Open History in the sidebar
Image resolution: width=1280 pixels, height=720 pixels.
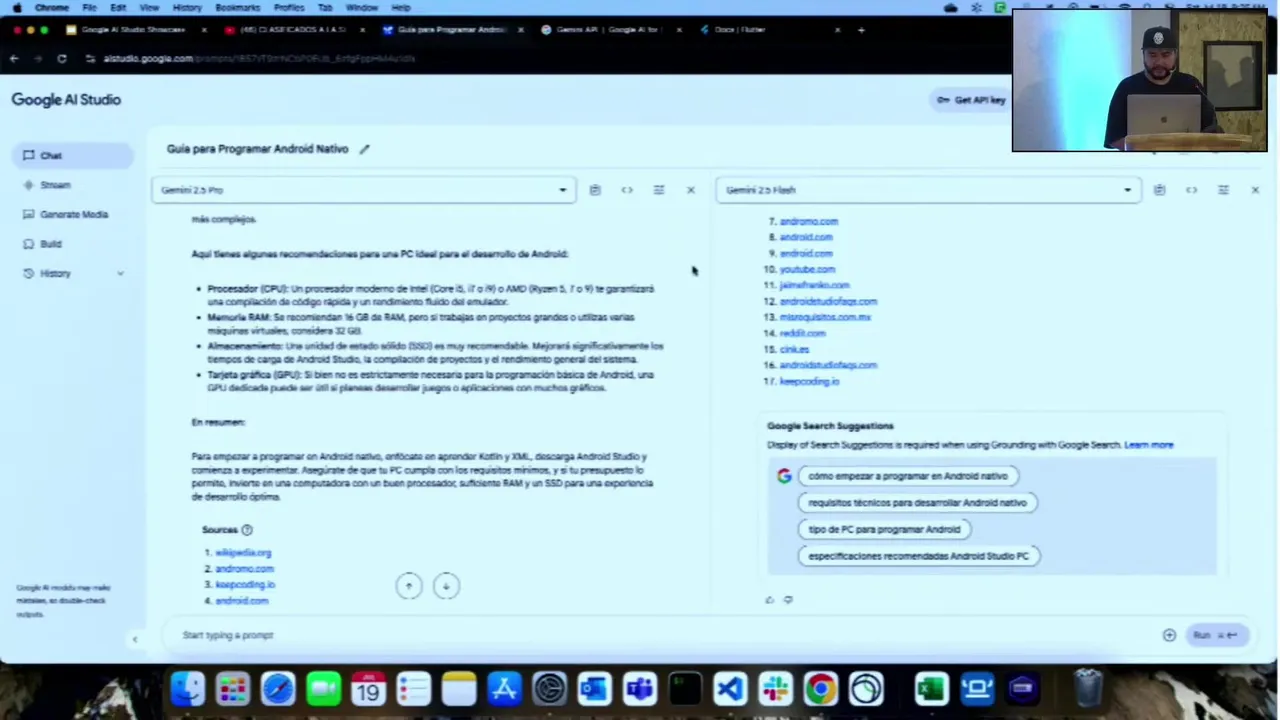coord(56,274)
